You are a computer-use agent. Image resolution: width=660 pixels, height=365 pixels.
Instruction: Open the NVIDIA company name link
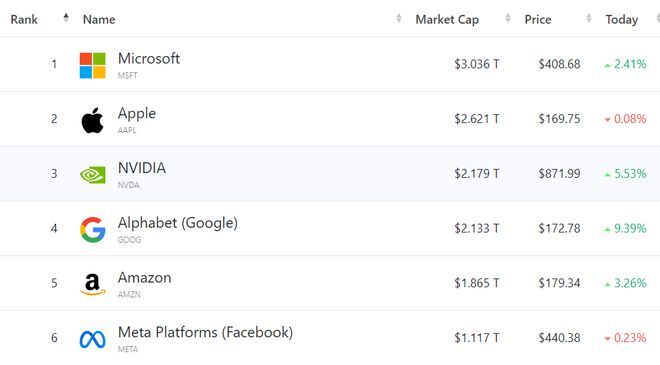tap(142, 168)
